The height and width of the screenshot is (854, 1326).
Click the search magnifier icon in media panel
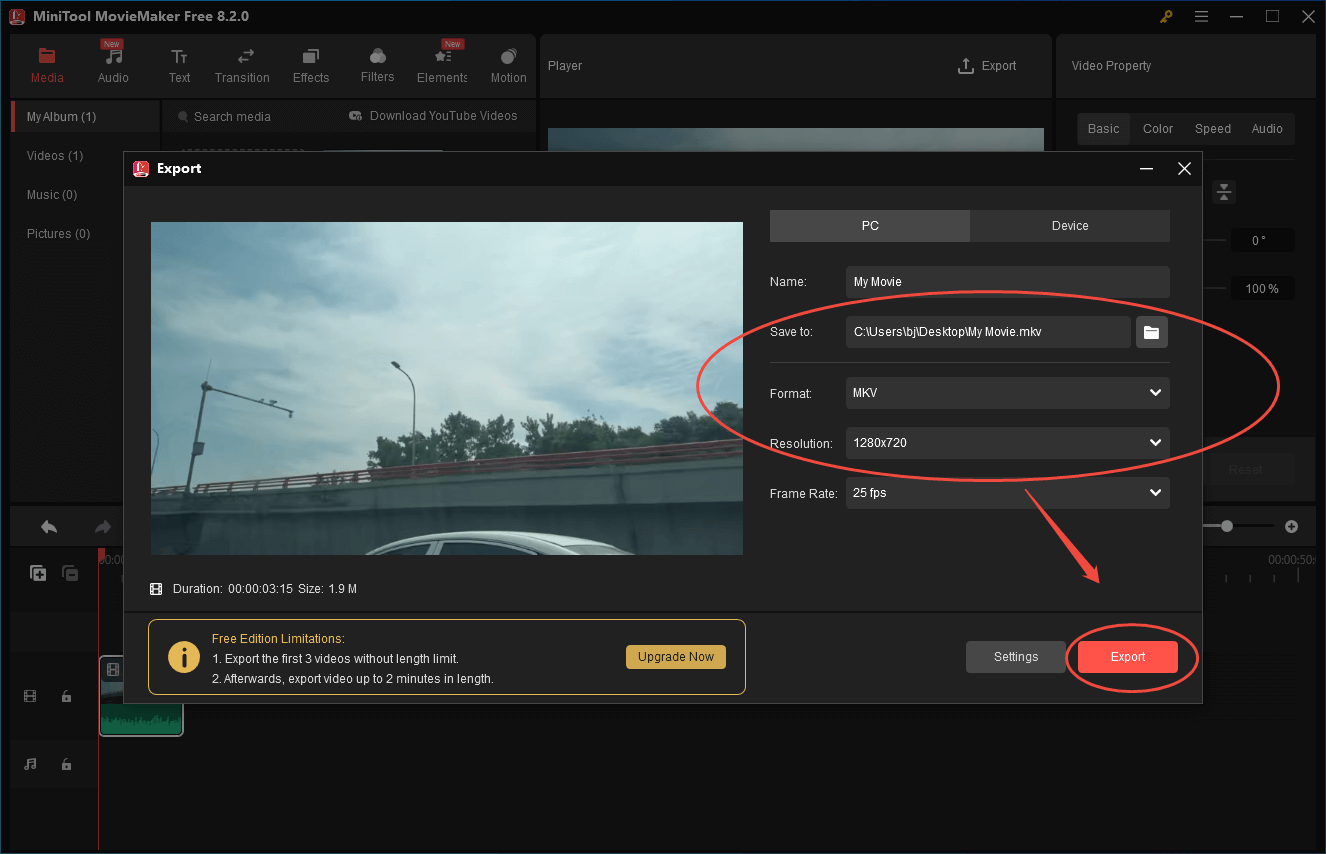(x=183, y=117)
